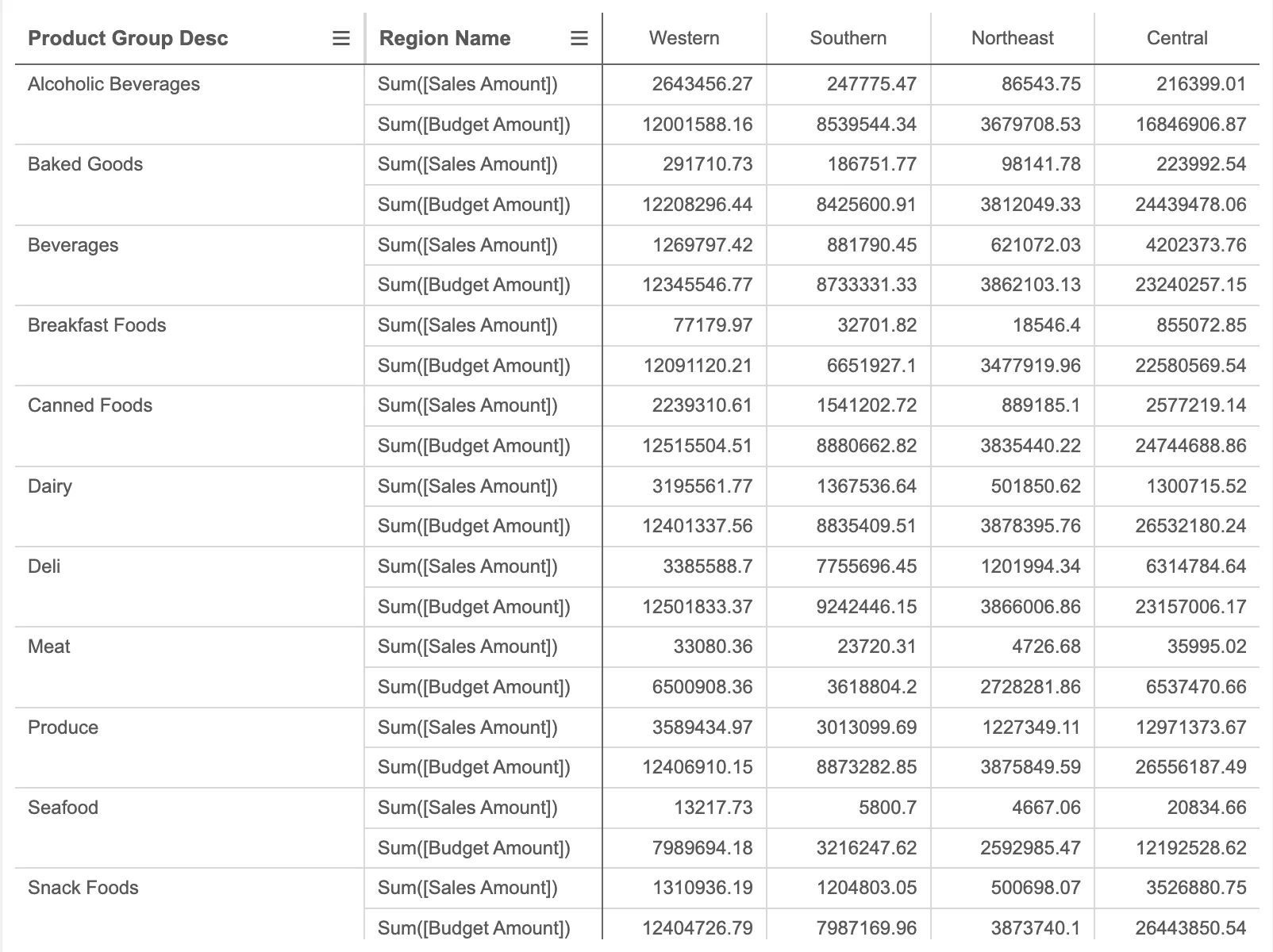The image size is (1273, 952).
Task: Select the Baked Goods product group
Action: (85, 165)
